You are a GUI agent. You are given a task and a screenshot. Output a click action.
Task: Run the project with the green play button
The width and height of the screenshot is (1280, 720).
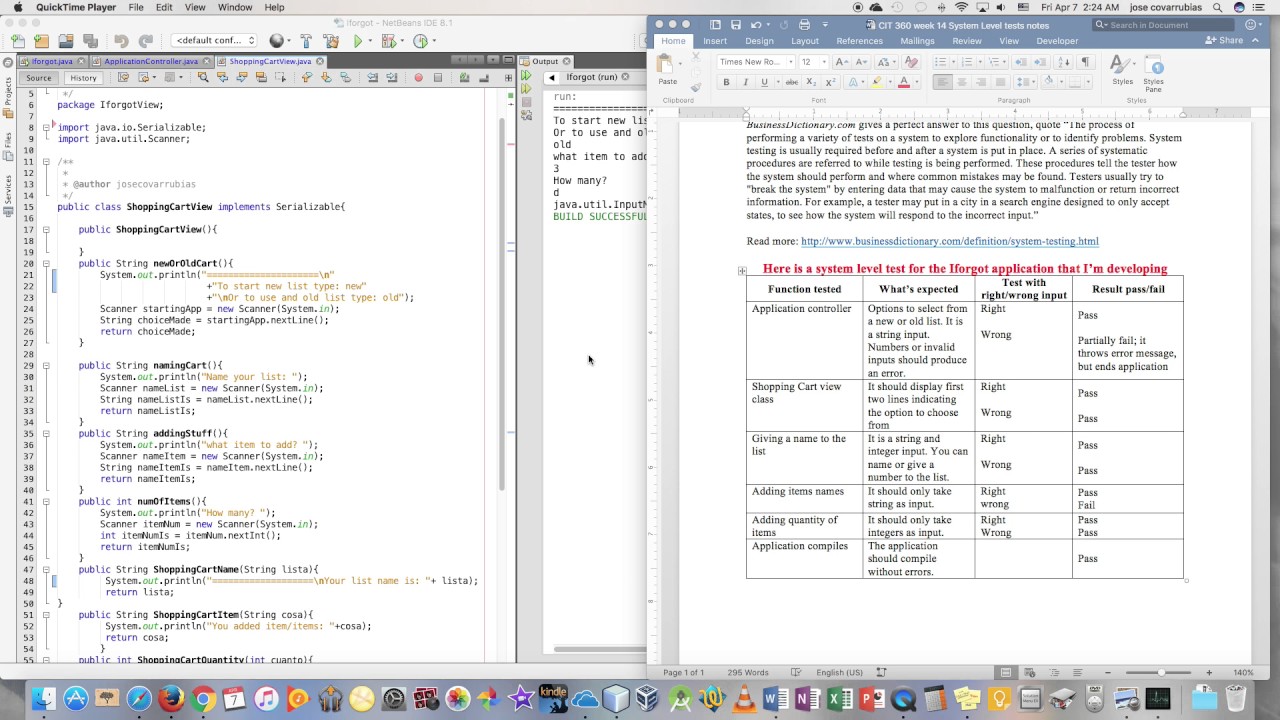(358, 41)
